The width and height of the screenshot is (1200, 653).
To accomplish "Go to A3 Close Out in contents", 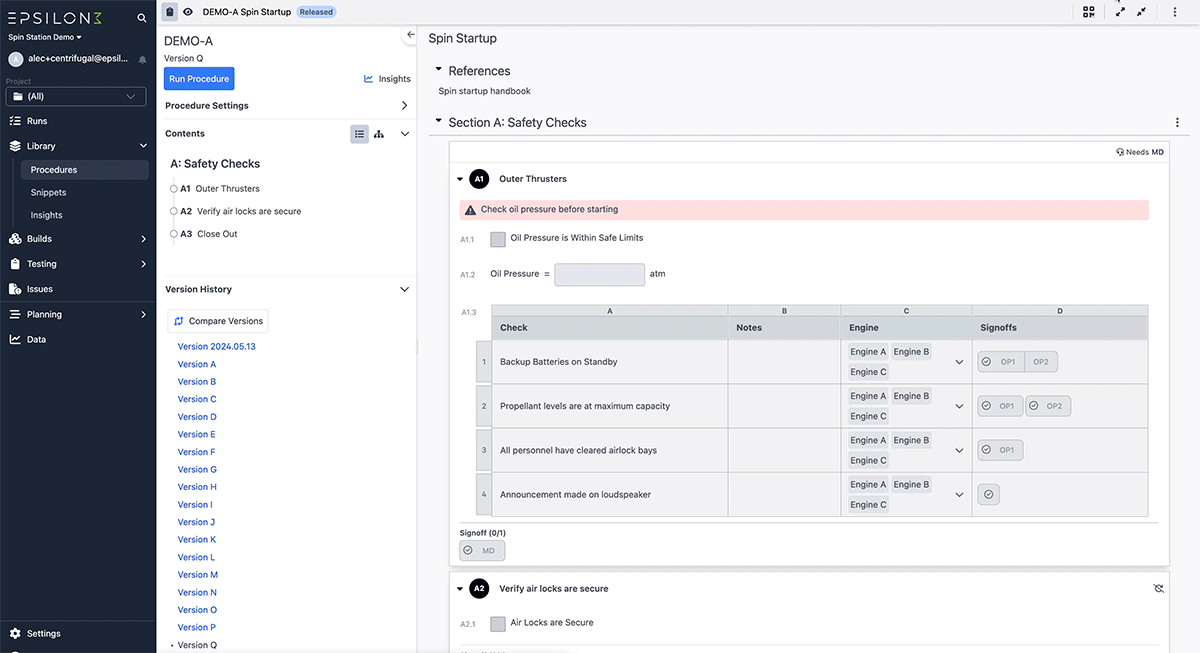I will pos(209,234).
